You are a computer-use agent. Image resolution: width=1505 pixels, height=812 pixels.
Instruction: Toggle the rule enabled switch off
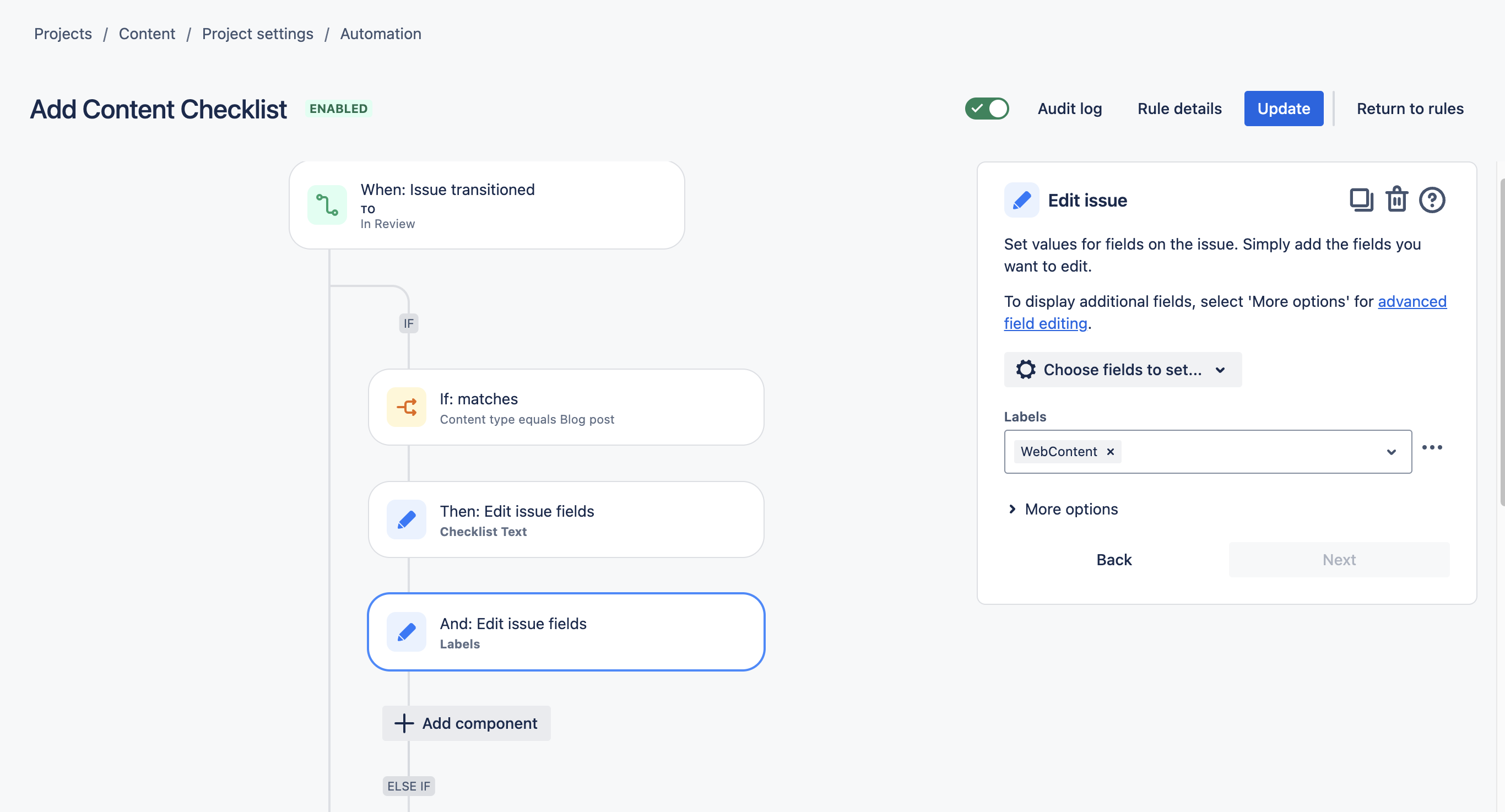pyautogui.click(x=987, y=109)
